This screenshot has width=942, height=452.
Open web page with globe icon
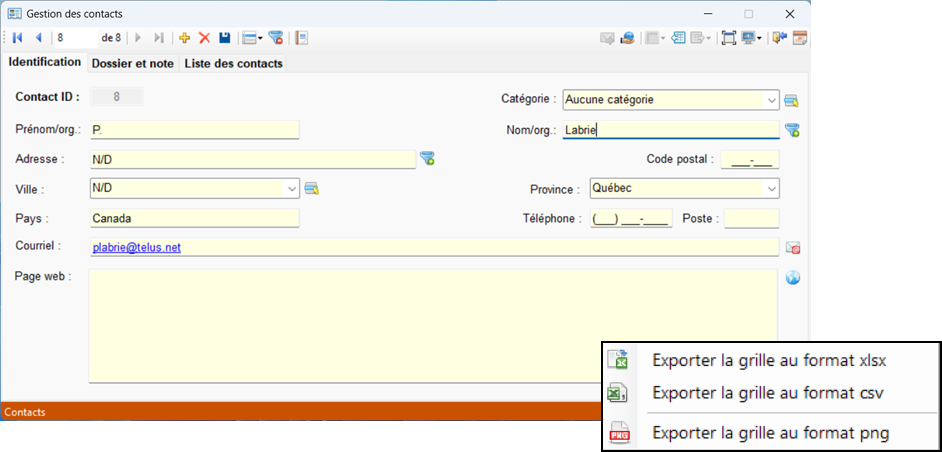[x=792, y=278]
